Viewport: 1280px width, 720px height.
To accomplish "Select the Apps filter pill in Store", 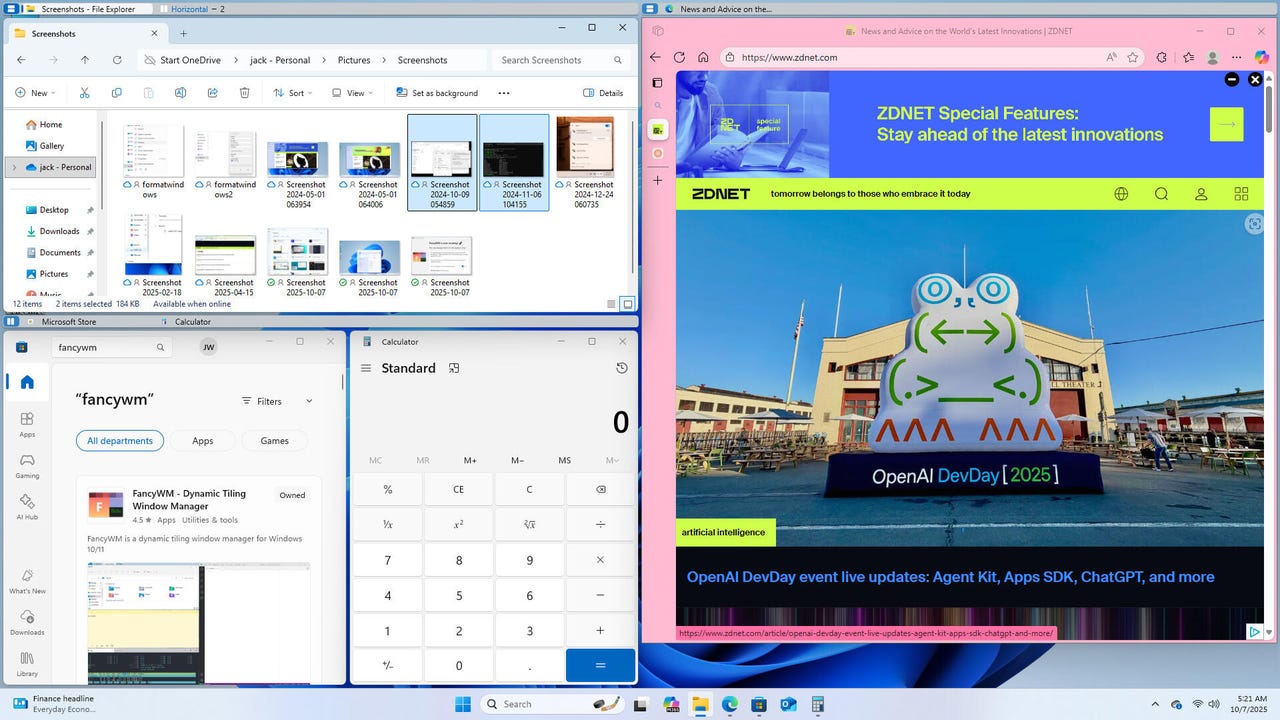I will tap(202, 441).
